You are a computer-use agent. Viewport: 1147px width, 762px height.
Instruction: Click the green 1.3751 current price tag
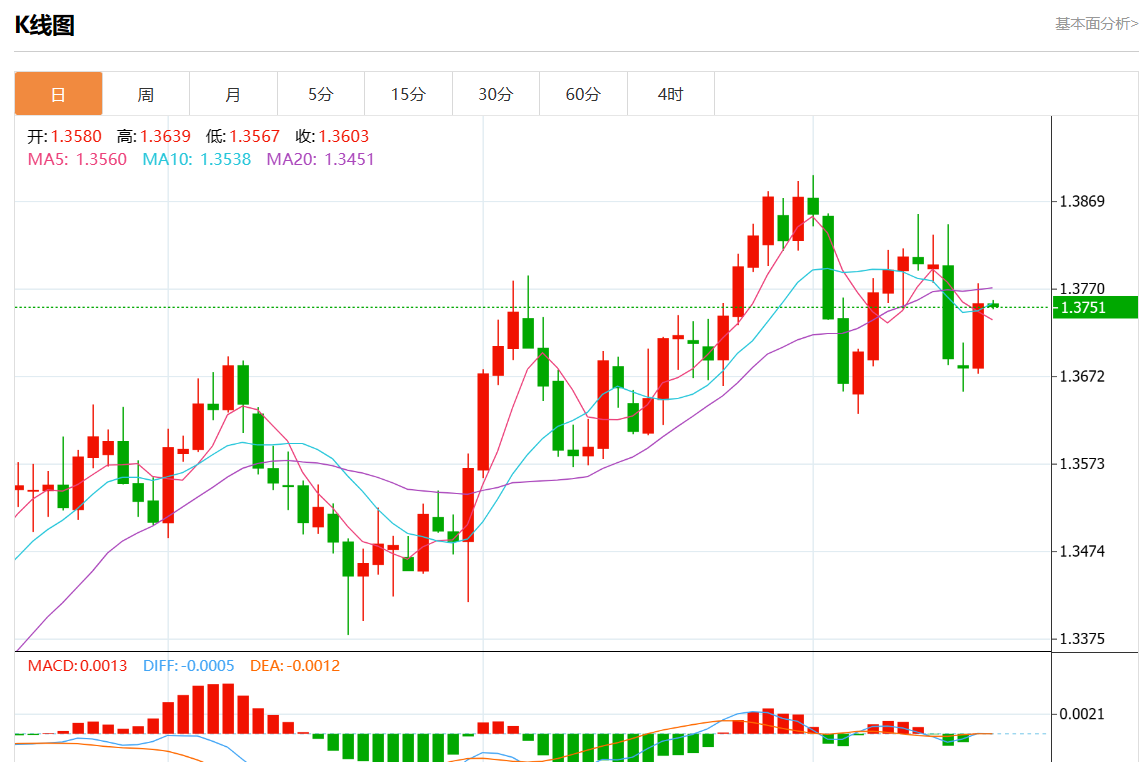coord(1095,307)
